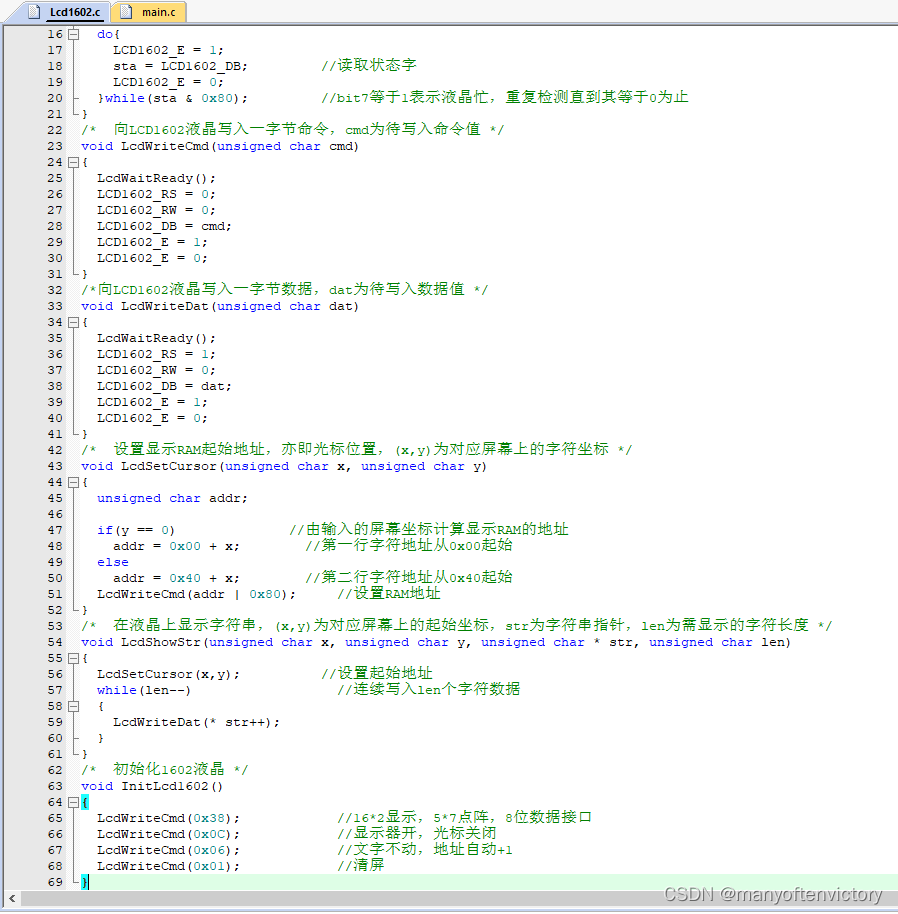Screen dimensions: 898x914
Task: Click 'LcdWriteDat(* str++);' line
Action: tap(196, 722)
